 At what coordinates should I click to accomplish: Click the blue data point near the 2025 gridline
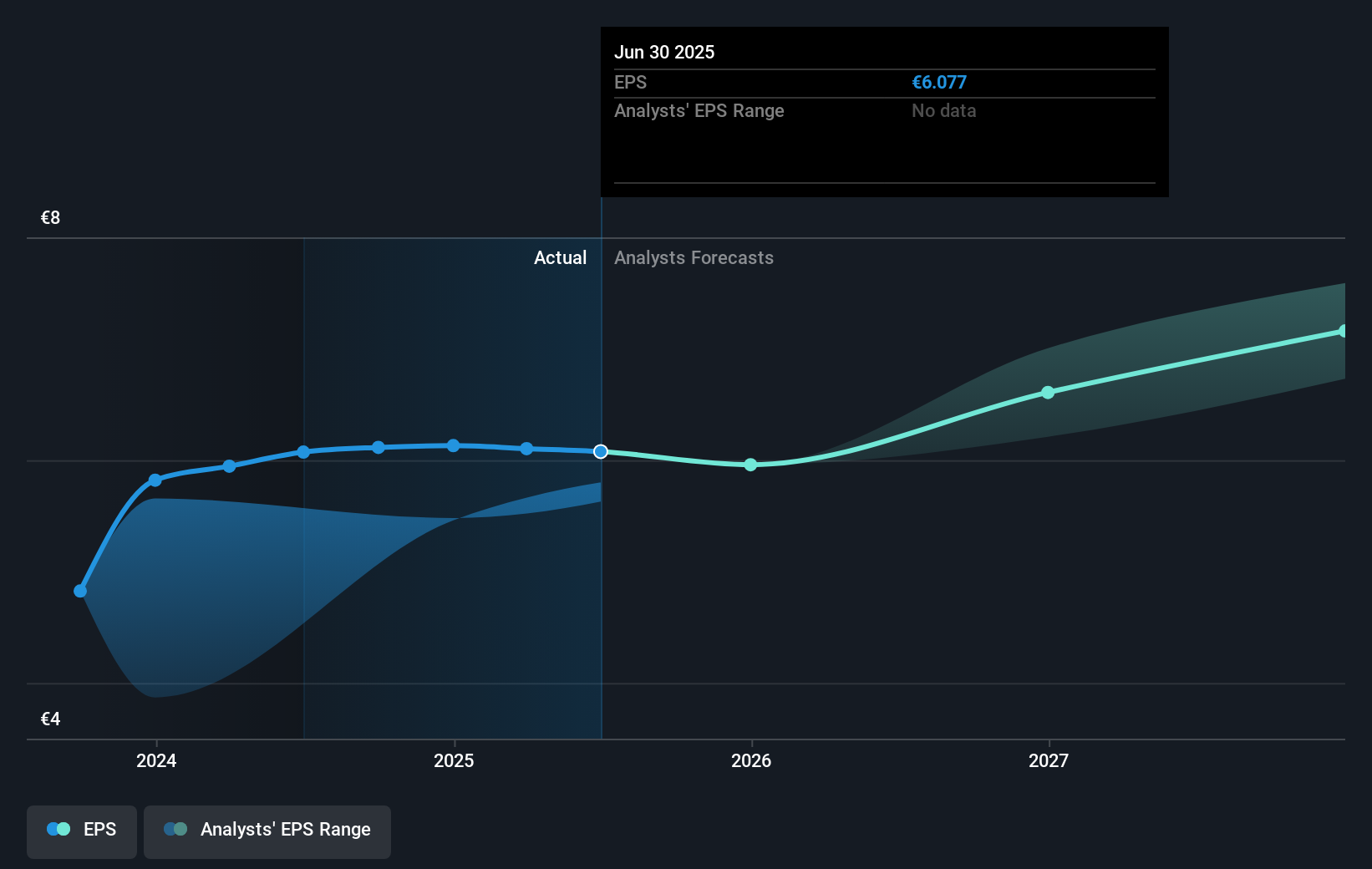point(452,445)
